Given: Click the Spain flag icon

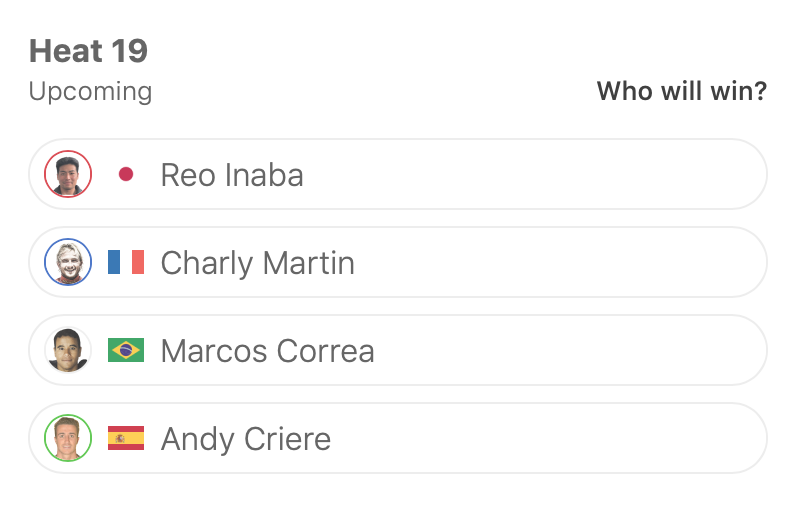Looking at the screenshot, I should 126,438.
